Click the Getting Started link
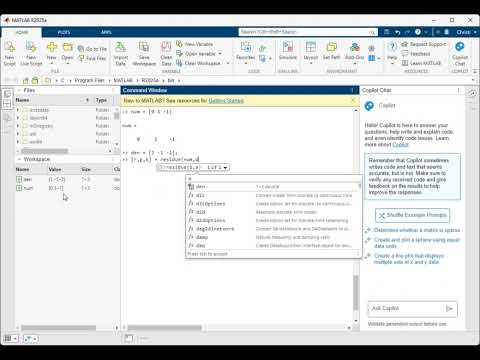 pos(226,101)
